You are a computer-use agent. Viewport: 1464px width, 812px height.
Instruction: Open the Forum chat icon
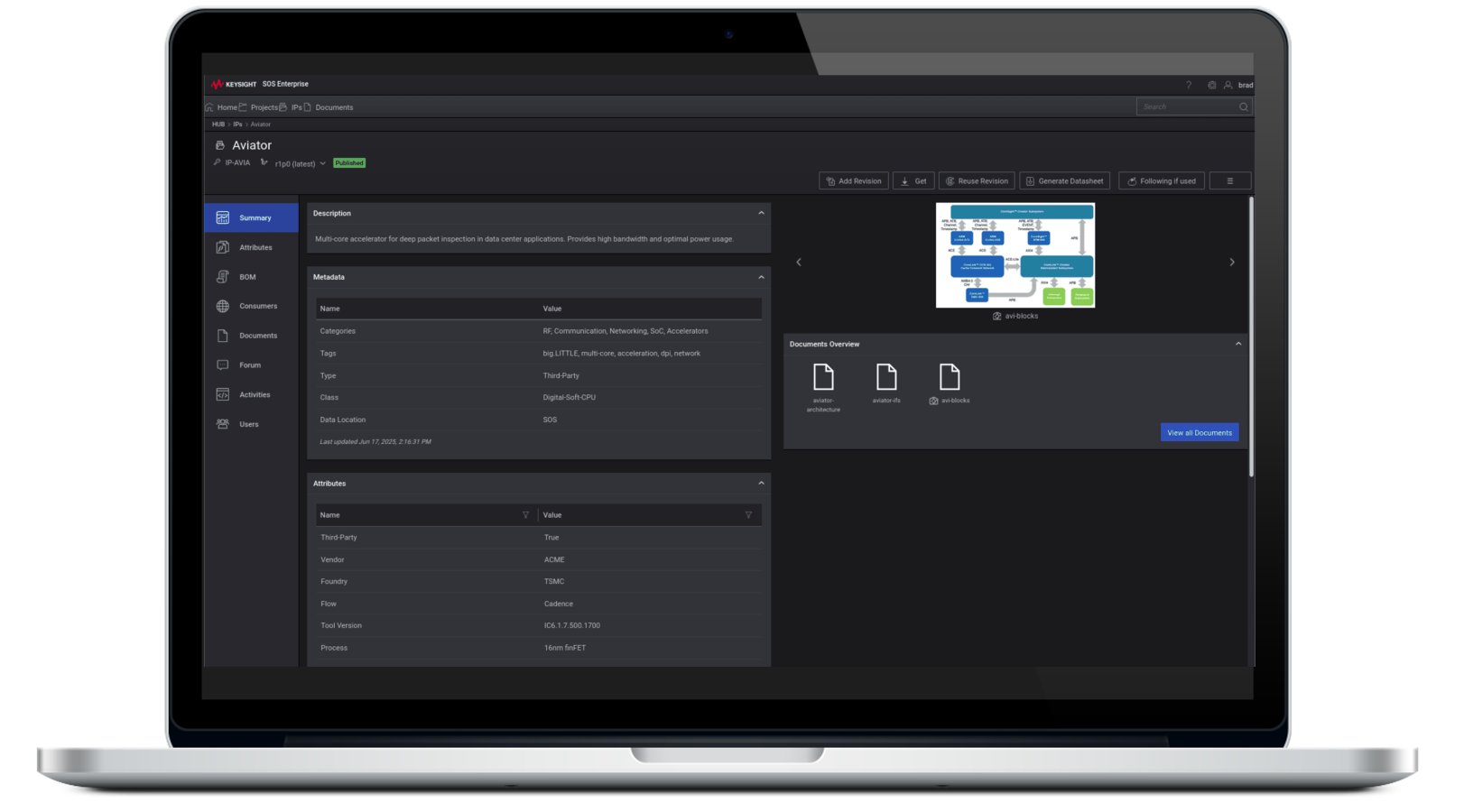(x=223, y=365)
